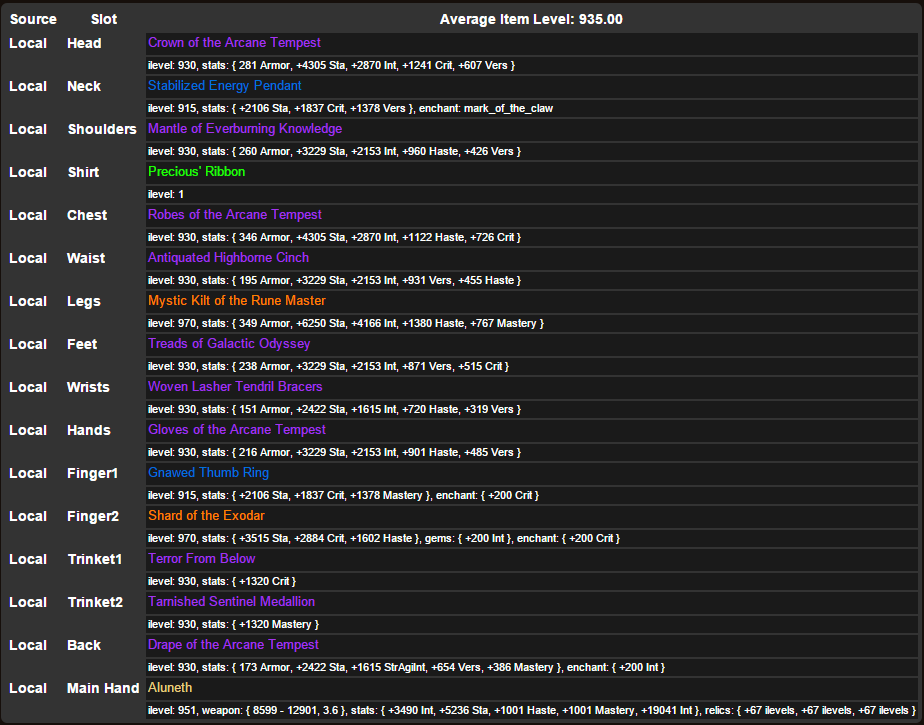Click the Treads of Galactic Odyssey link
This screenshot has height=725, width=924.
pos(229,344)
